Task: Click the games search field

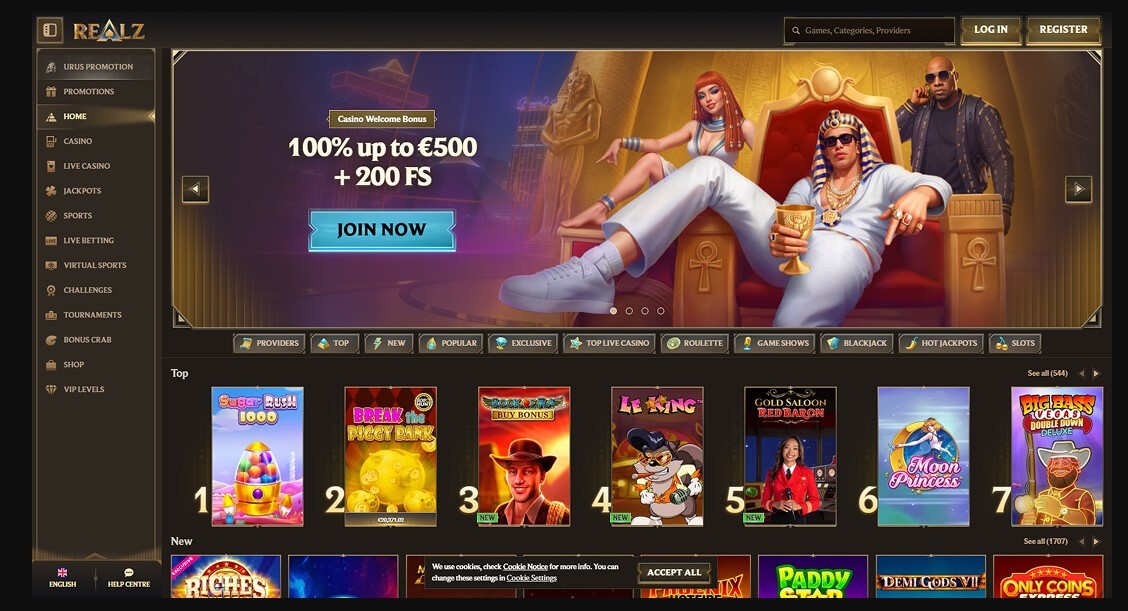Action: click(x=869, y=31)
